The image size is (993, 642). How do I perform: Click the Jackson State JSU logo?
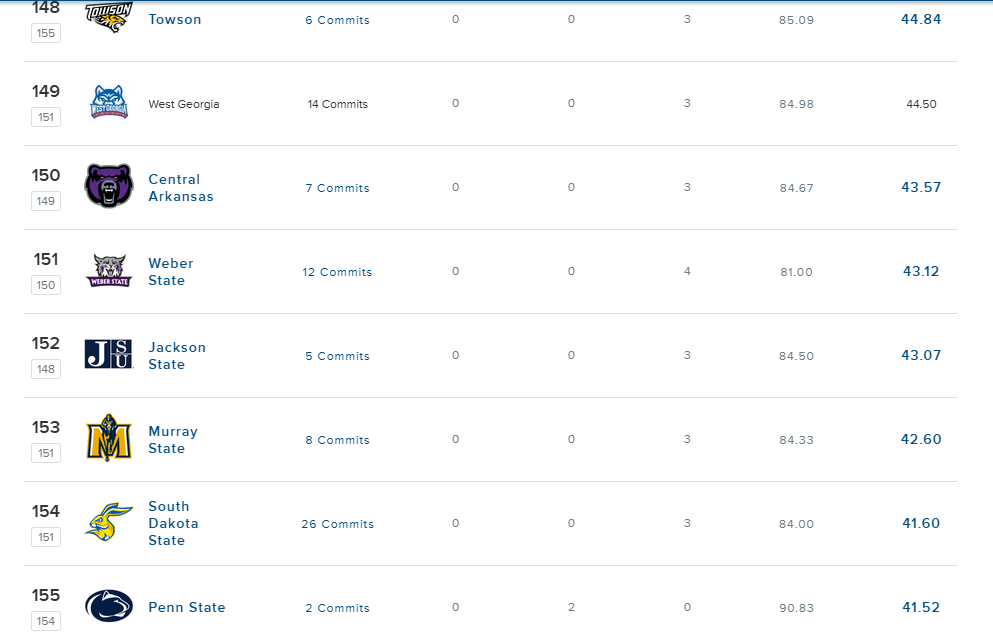tap(109, 354)
